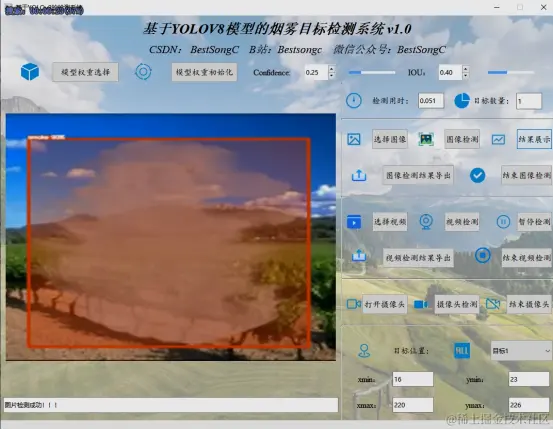This screenshot has width=554, height=430.
Task: Increase Confidence with up arrow
Action: [x=331, y=69]
